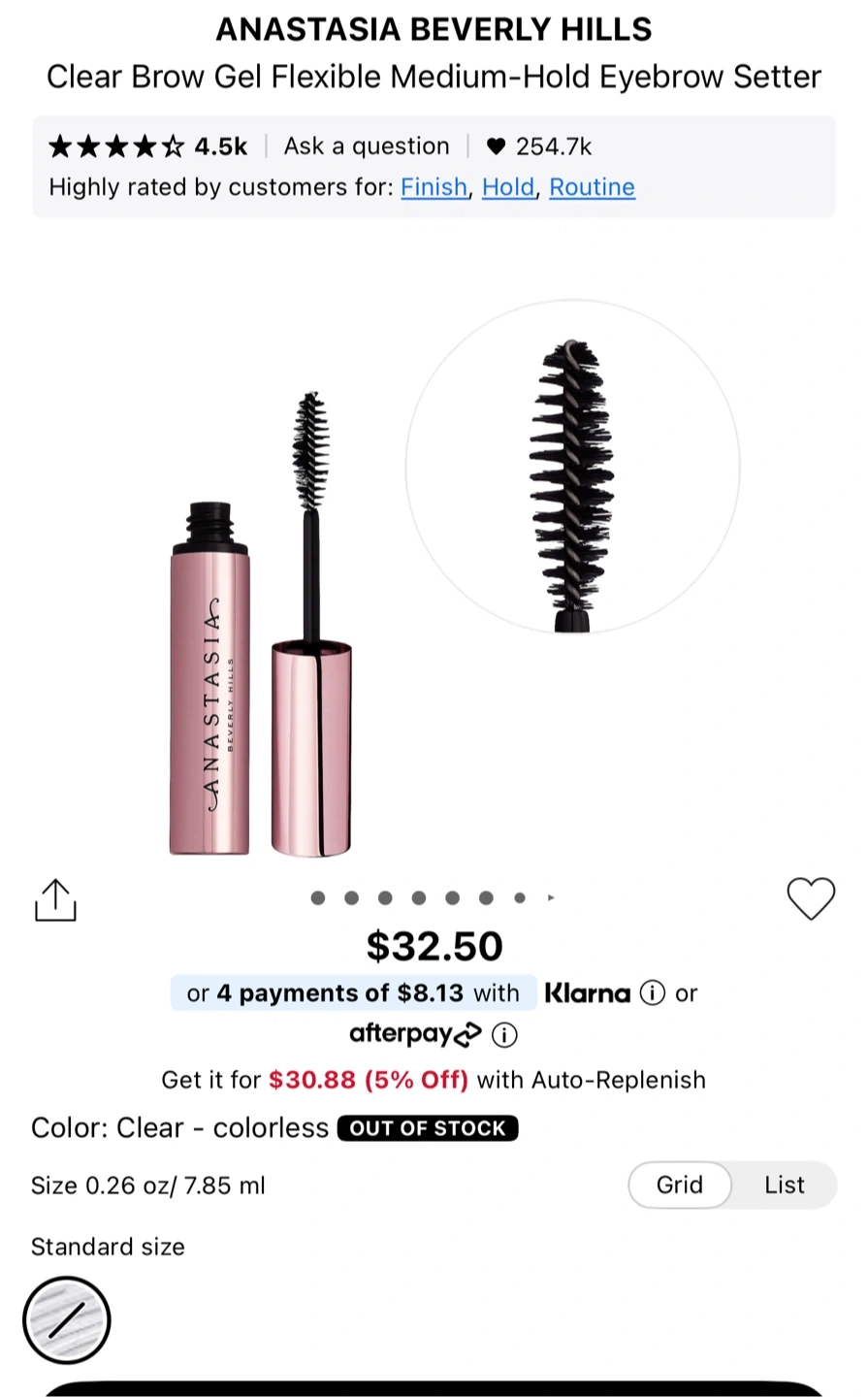Image resolution: width=868 pixels, height=1397 pixels.
Task: Tap the brush close-up circular image
Action: pos(572,468)
